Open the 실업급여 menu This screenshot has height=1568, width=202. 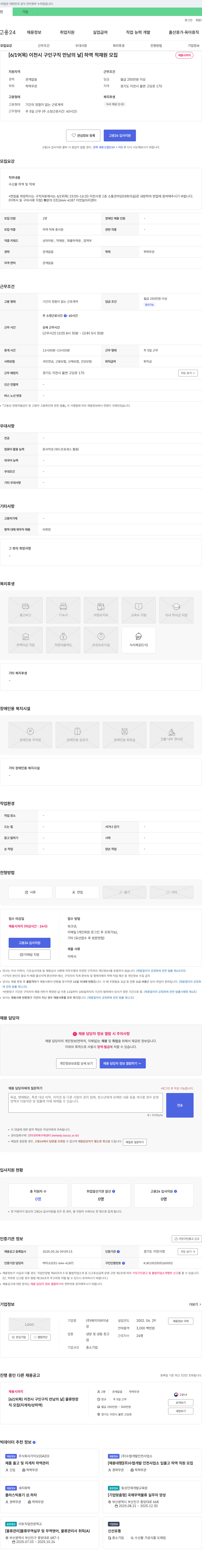pos(100,32)
